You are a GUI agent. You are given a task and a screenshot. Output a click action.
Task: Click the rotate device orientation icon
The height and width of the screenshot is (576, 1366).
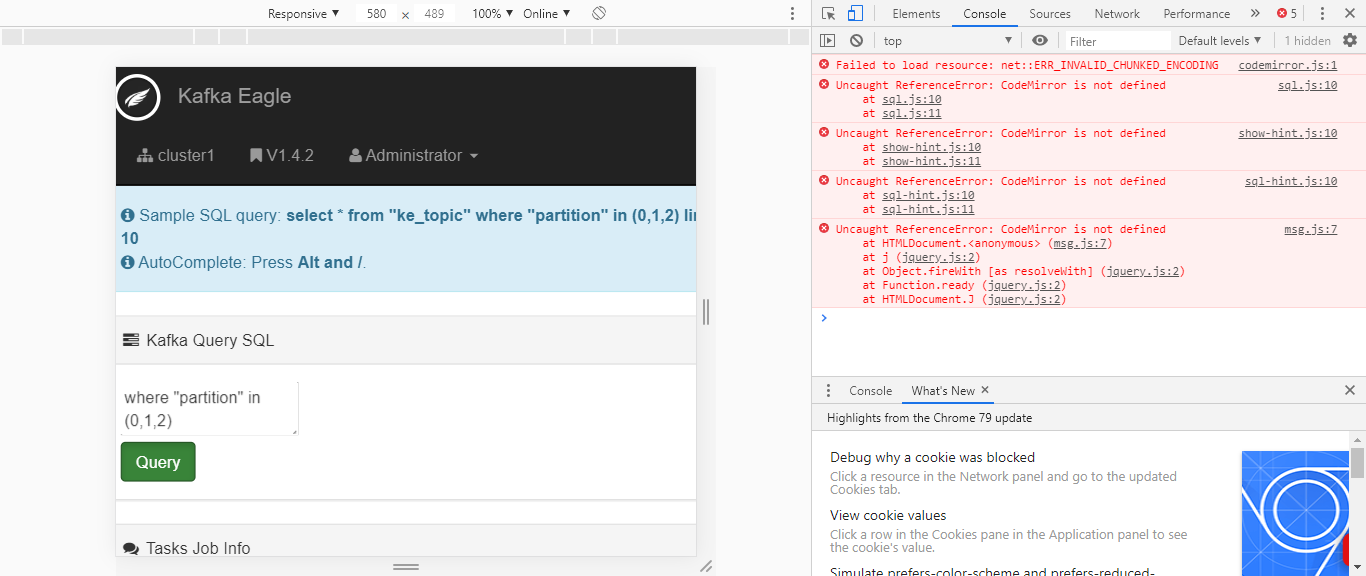tap(599, 14)
